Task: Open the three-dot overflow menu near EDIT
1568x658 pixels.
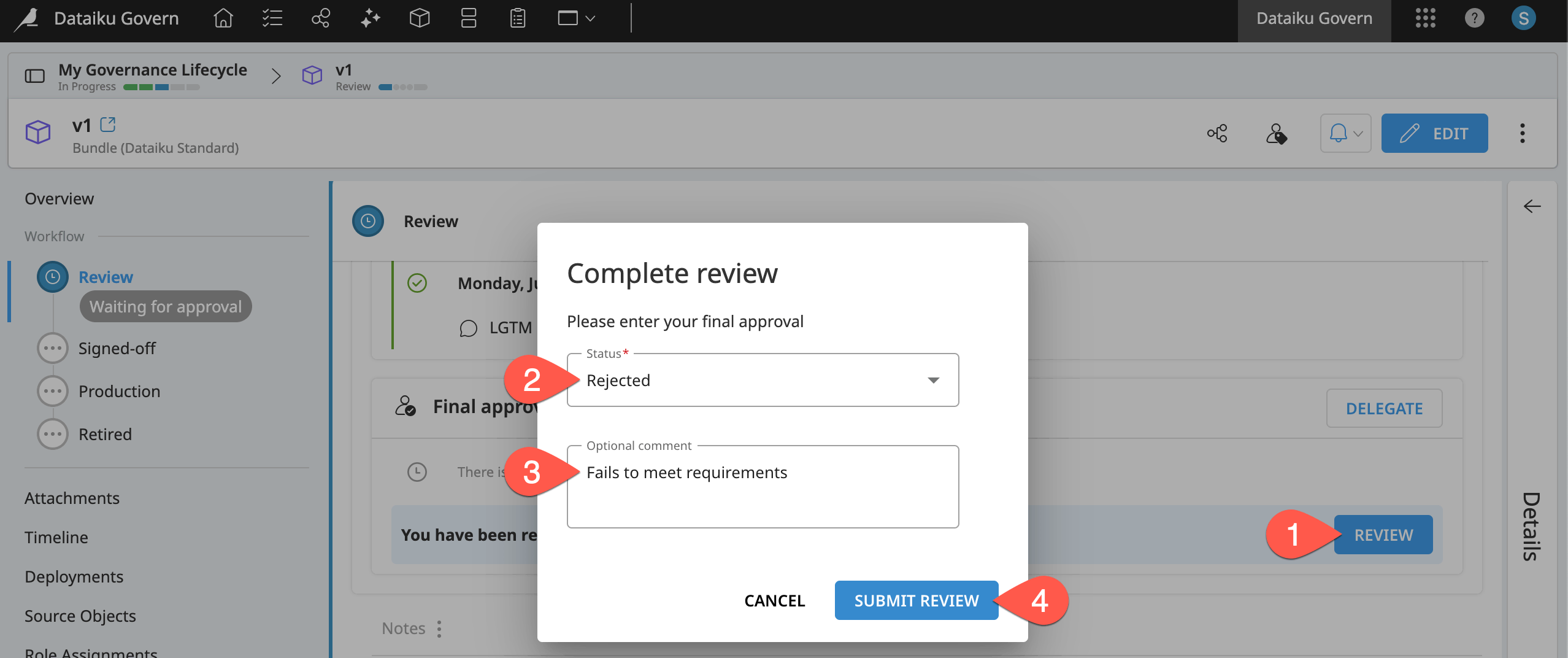Action: tap(1523, 133)
